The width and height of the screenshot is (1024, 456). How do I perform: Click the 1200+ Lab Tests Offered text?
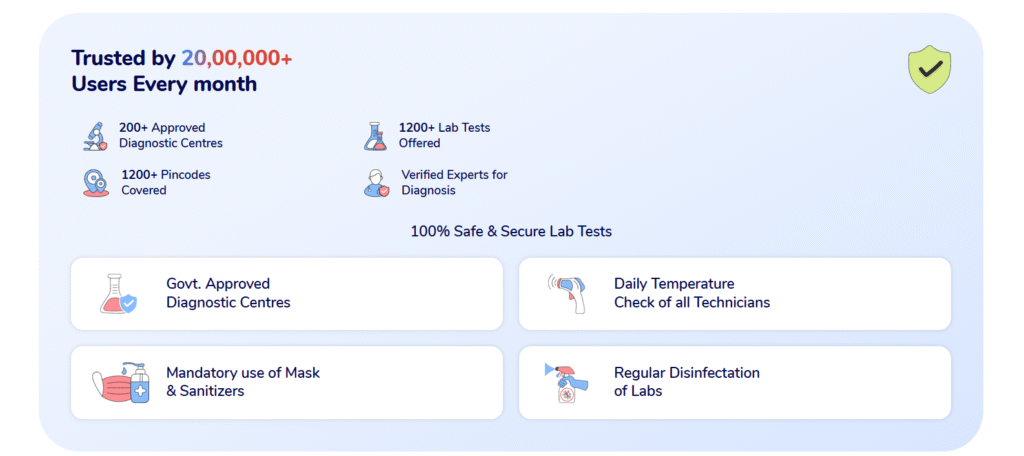coord(444,135)
